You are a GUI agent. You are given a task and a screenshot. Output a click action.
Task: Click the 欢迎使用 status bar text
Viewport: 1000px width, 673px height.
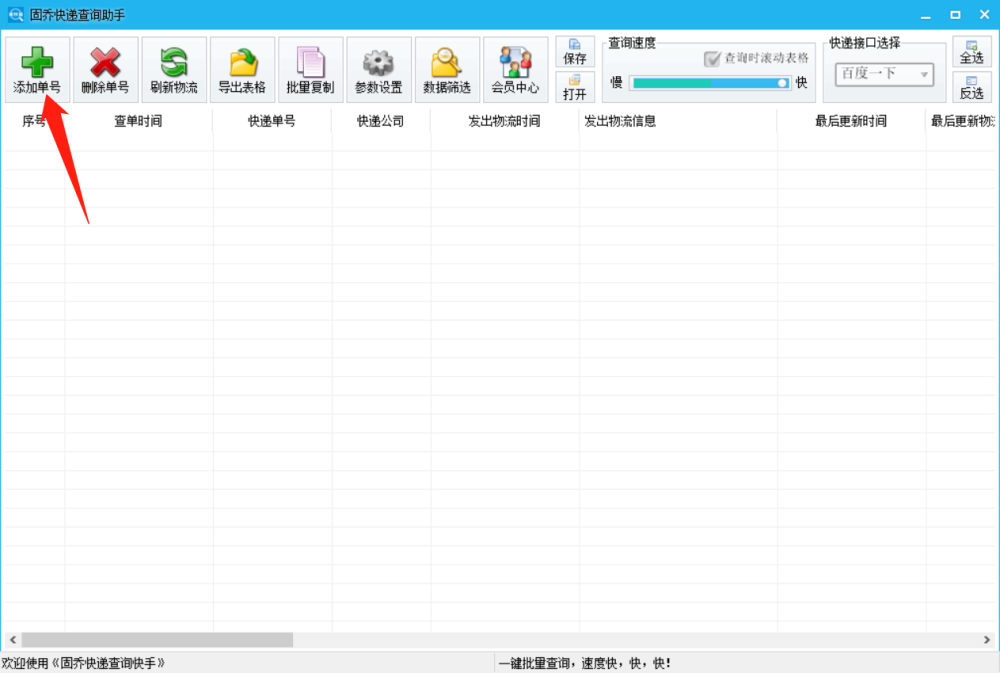pyautogui.click(x=83, y=663)
